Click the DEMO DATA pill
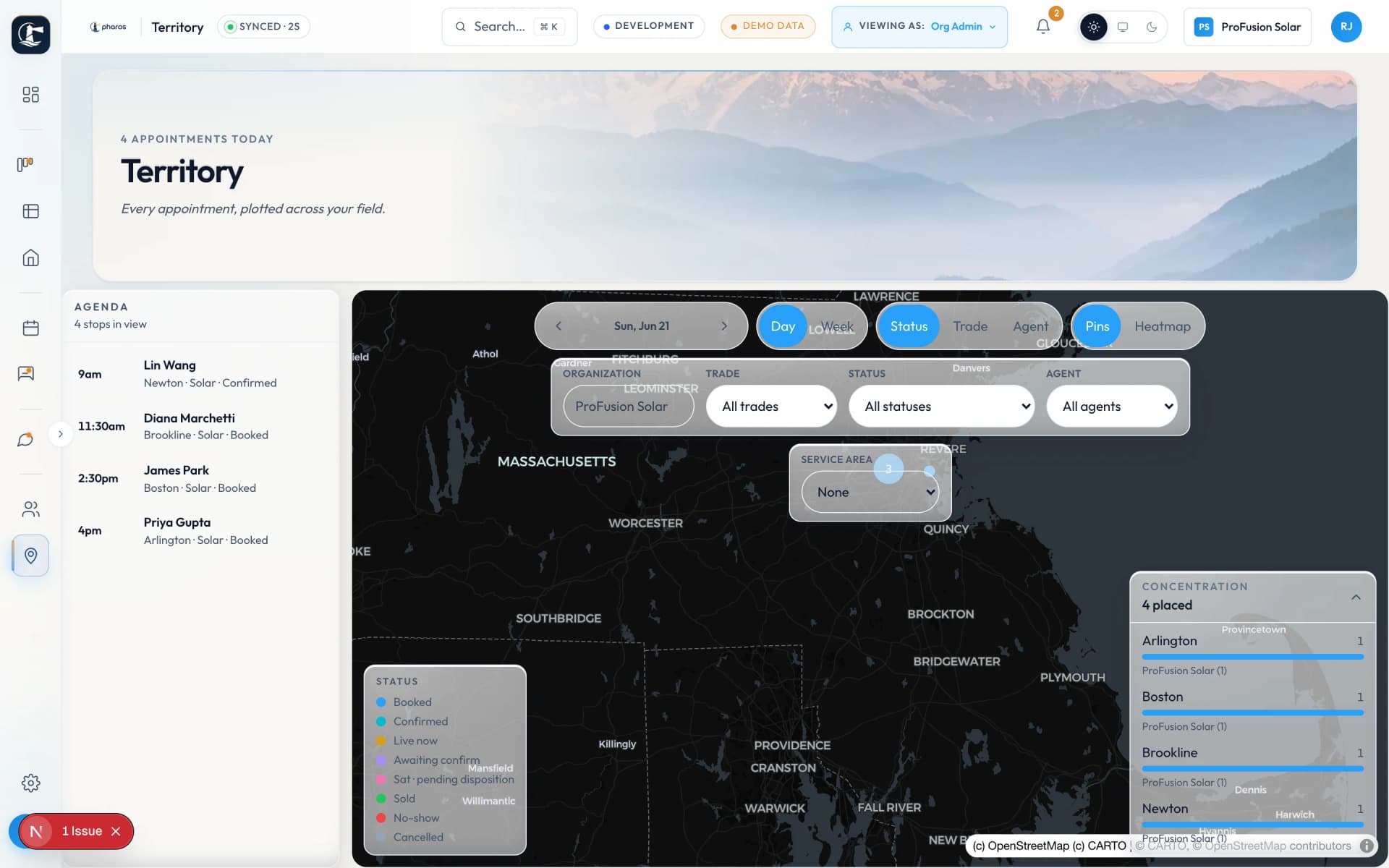This screenshot has width=1389, height=868. pos(768,27)
